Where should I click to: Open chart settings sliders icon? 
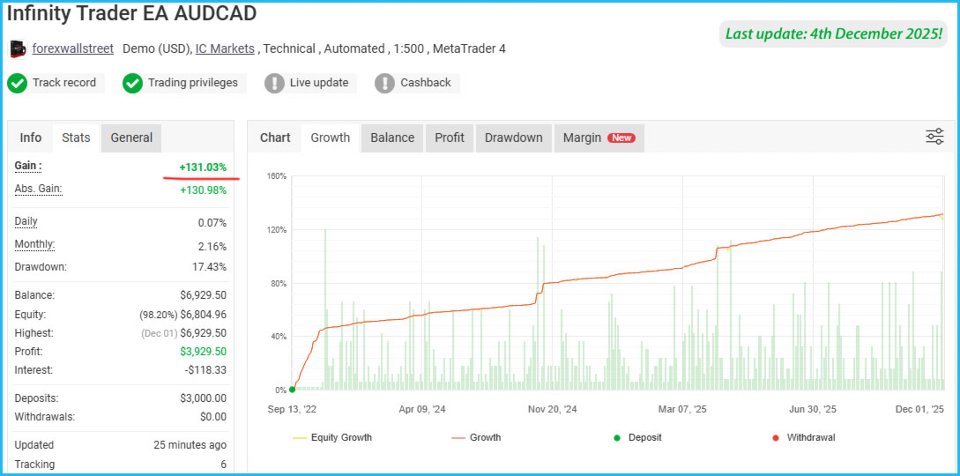pos(935,137)
